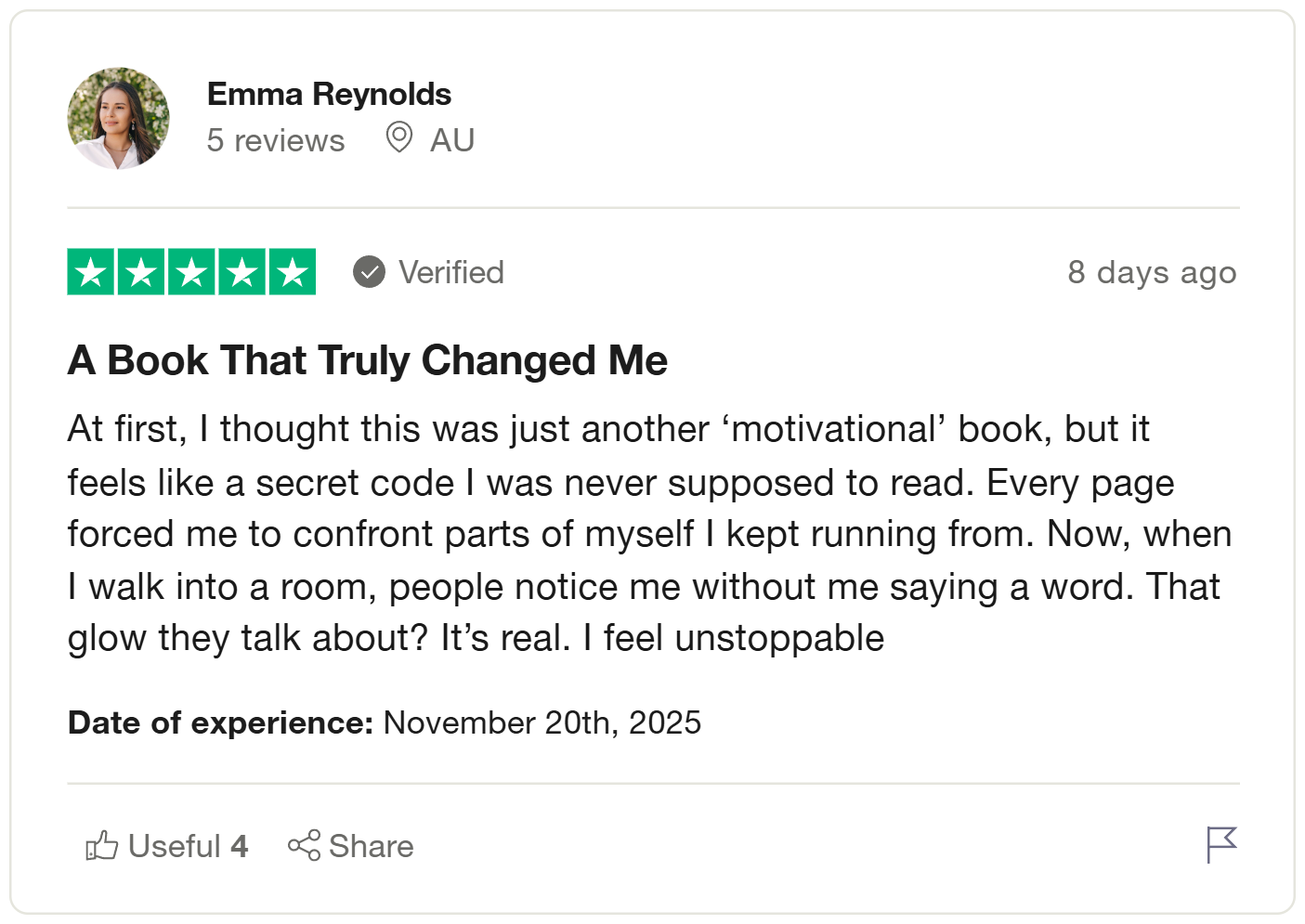The width and height of the screenshot is (1305, 924).
Task: Click the '8 days ago' timestamp
Action: pyautogui.click(x=1152, y=272)
